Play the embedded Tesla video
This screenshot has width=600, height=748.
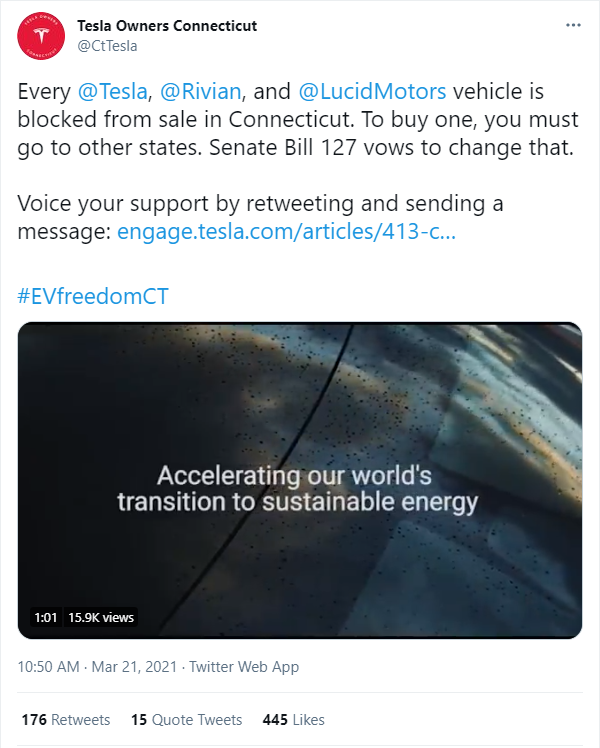coord(300,480)
